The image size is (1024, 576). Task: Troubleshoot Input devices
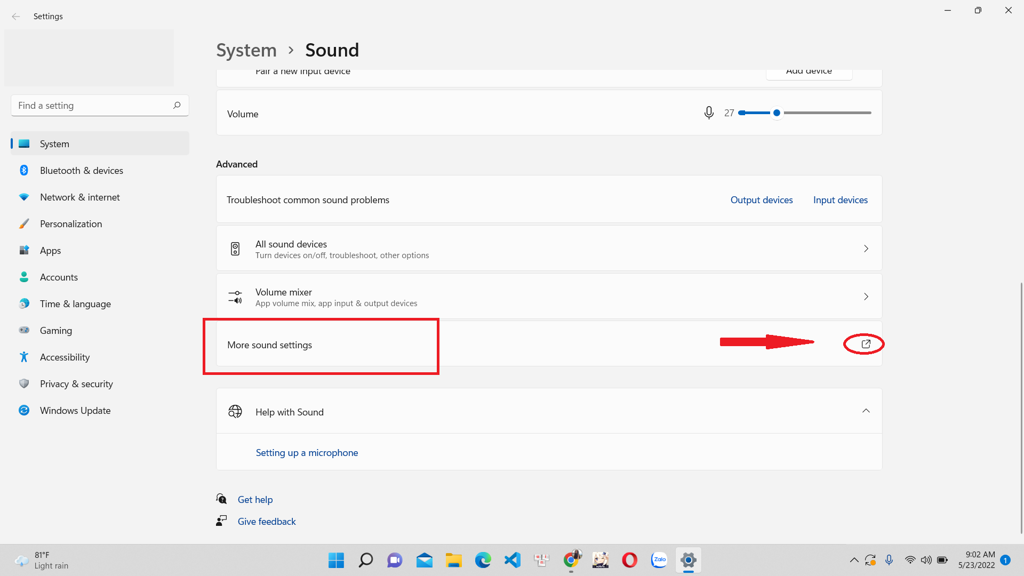[x=840, y=200]
